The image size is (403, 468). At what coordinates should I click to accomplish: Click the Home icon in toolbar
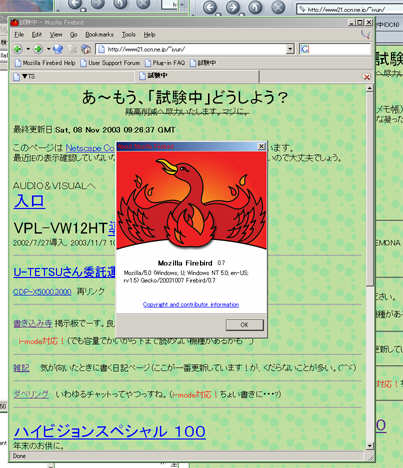pyautogui.click(x=86, y=49)
